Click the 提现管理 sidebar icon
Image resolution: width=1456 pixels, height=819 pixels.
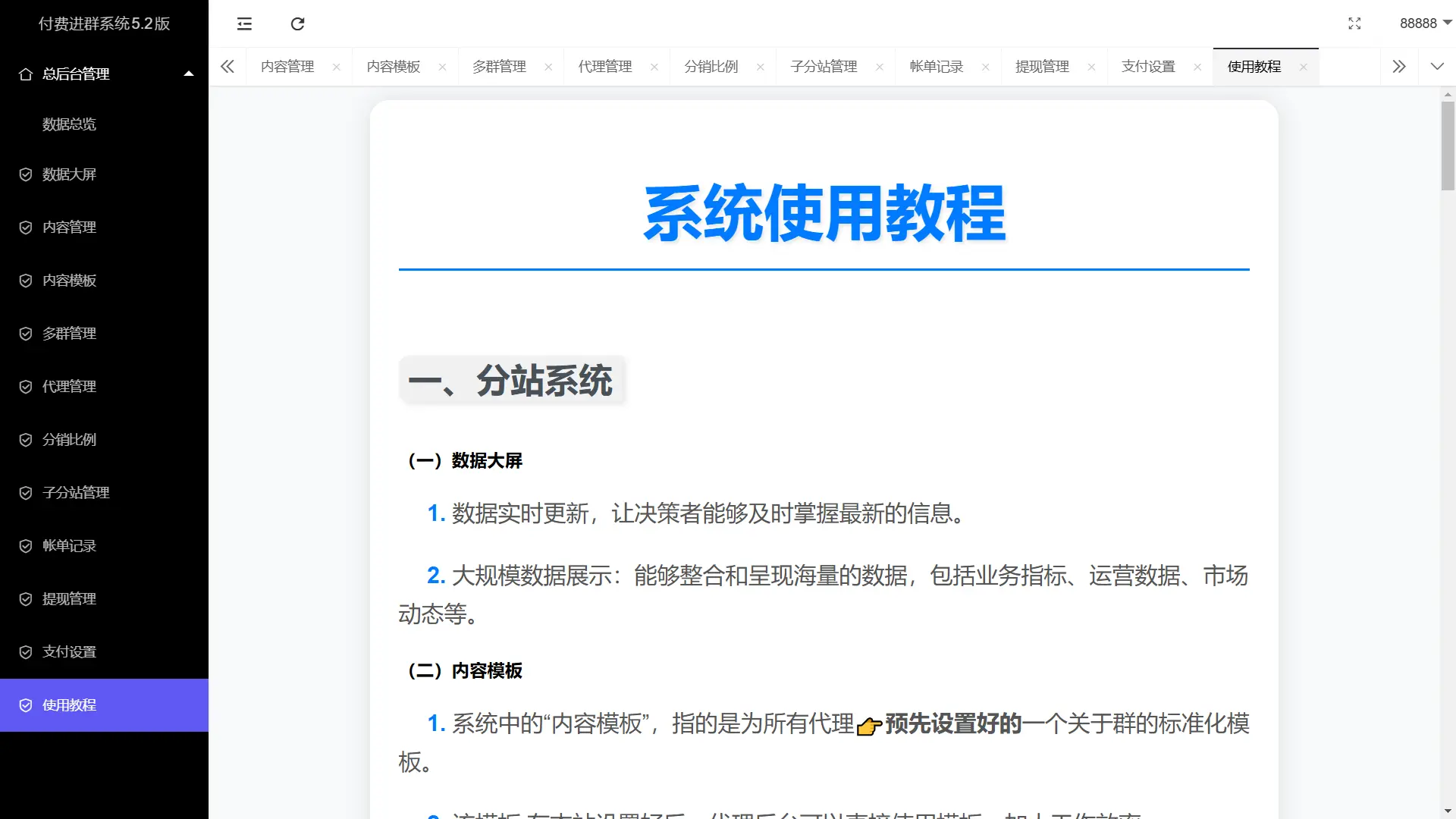click(x=25, y=598)
